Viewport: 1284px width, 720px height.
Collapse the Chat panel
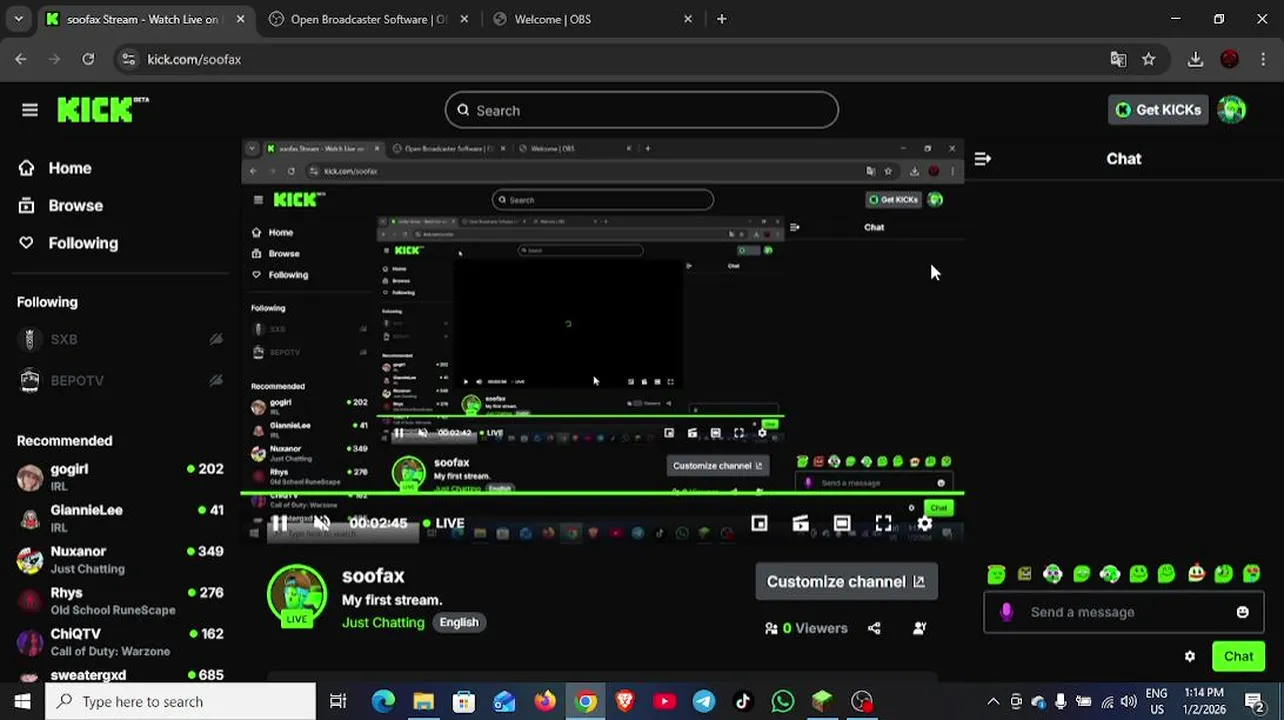[x=982, y=158]
